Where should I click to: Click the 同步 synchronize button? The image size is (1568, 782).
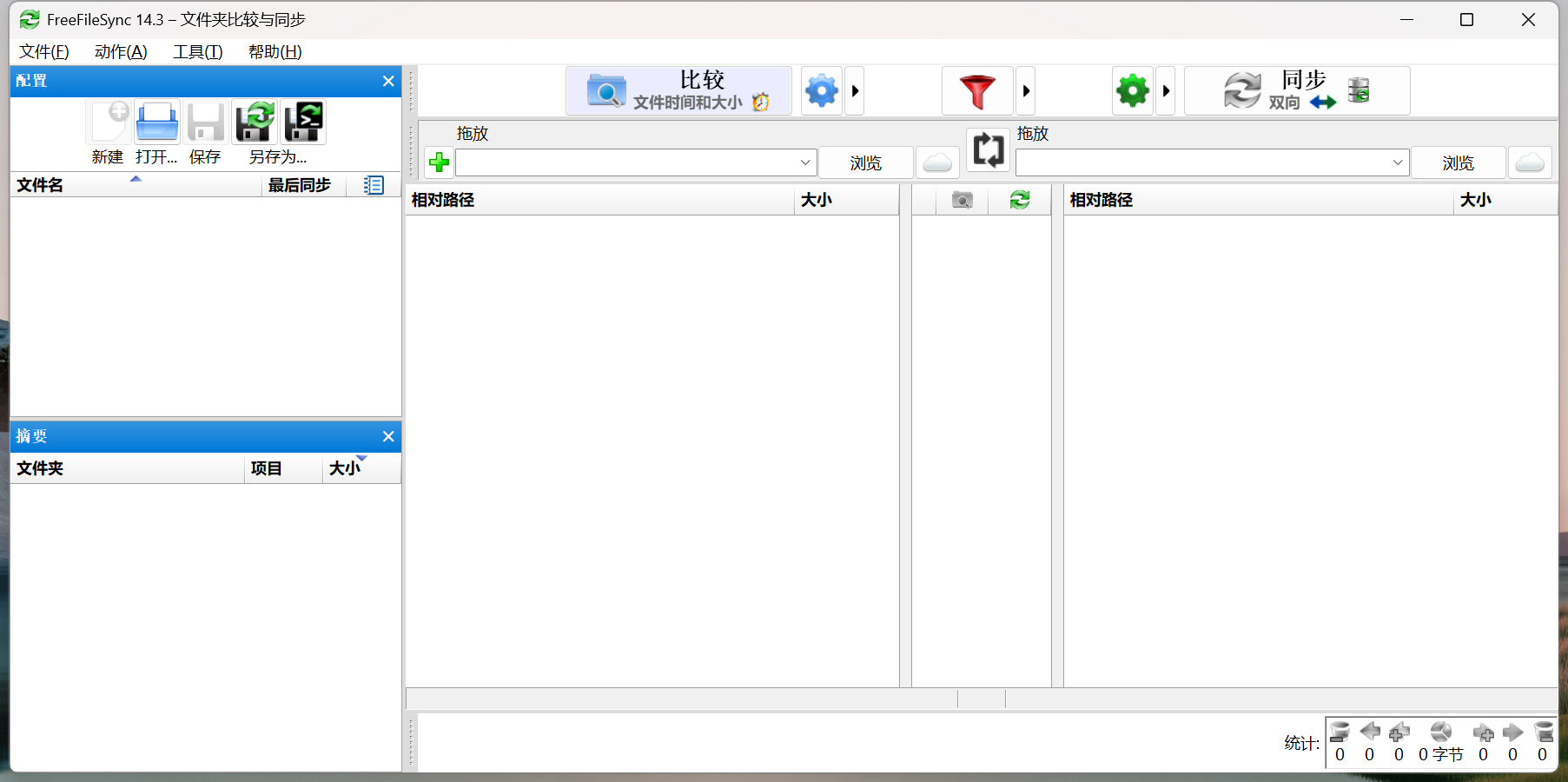(1297, 90)
